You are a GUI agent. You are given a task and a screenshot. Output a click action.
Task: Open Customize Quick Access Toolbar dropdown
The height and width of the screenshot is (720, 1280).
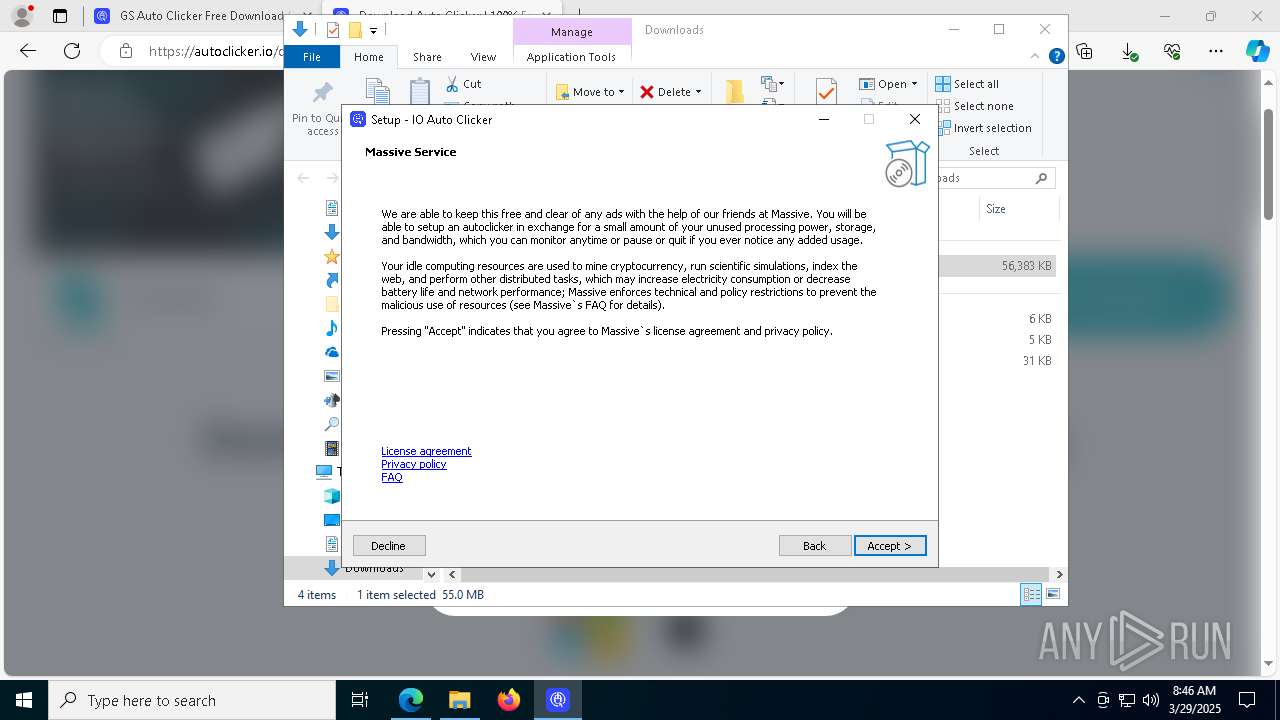(373, 31)
